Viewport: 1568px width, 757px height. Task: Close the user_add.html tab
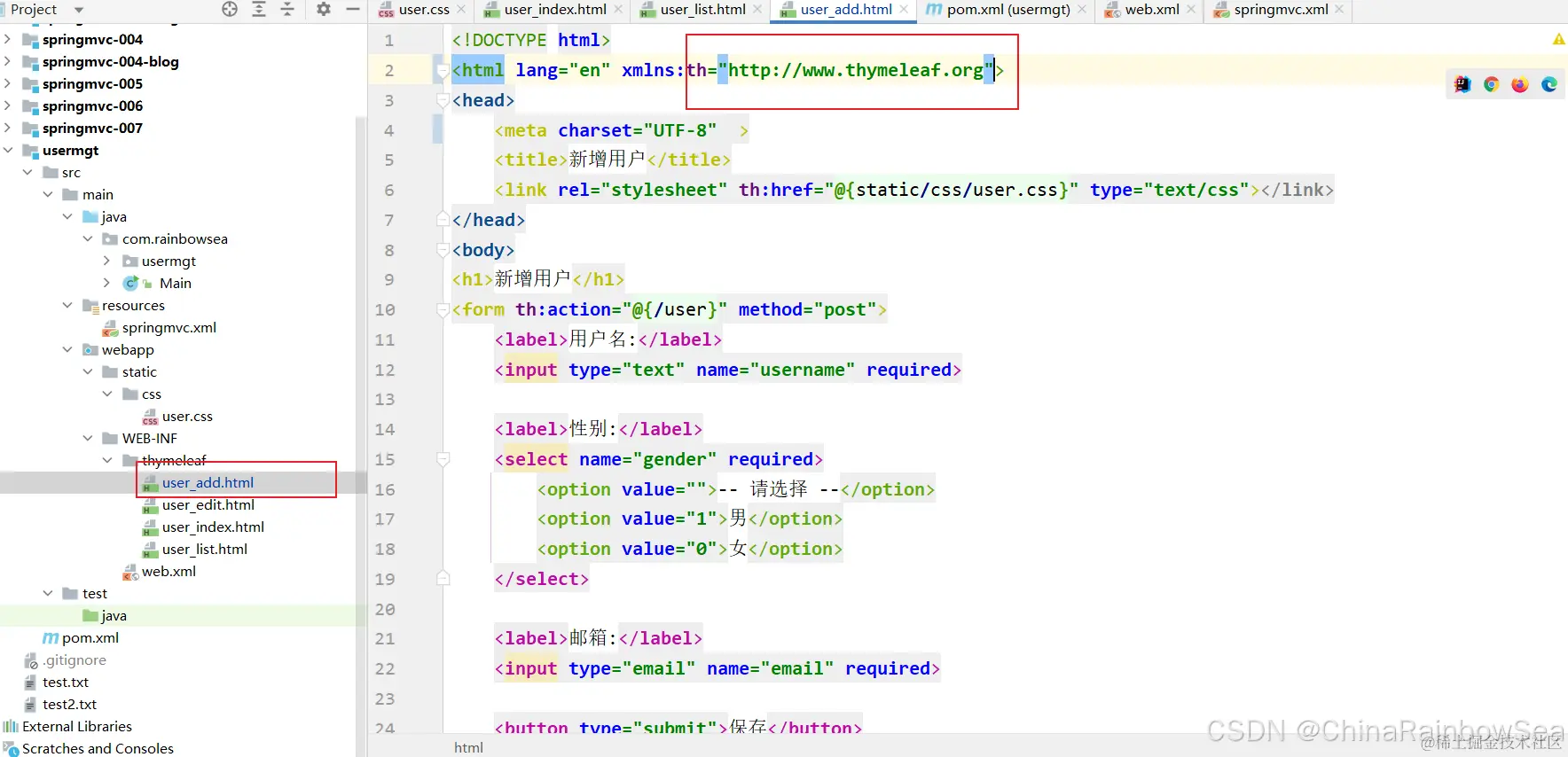coord(904,9)
